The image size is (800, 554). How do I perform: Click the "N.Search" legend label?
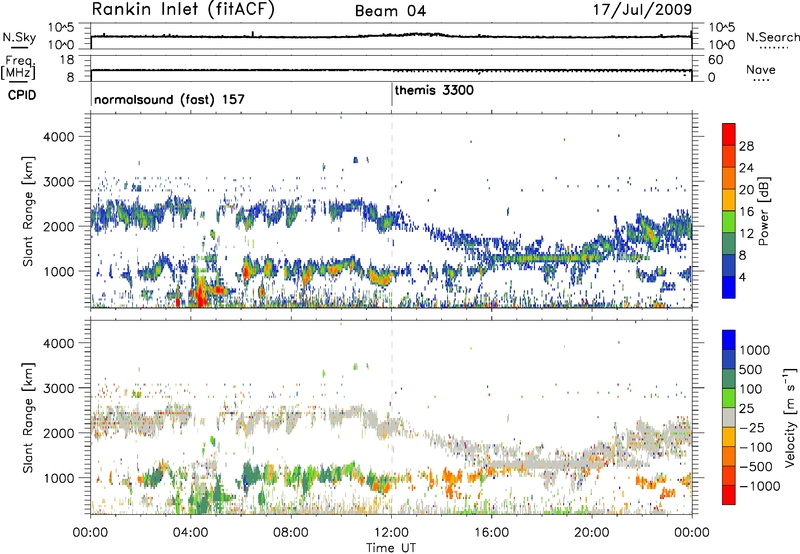click(x=772, y=37)
